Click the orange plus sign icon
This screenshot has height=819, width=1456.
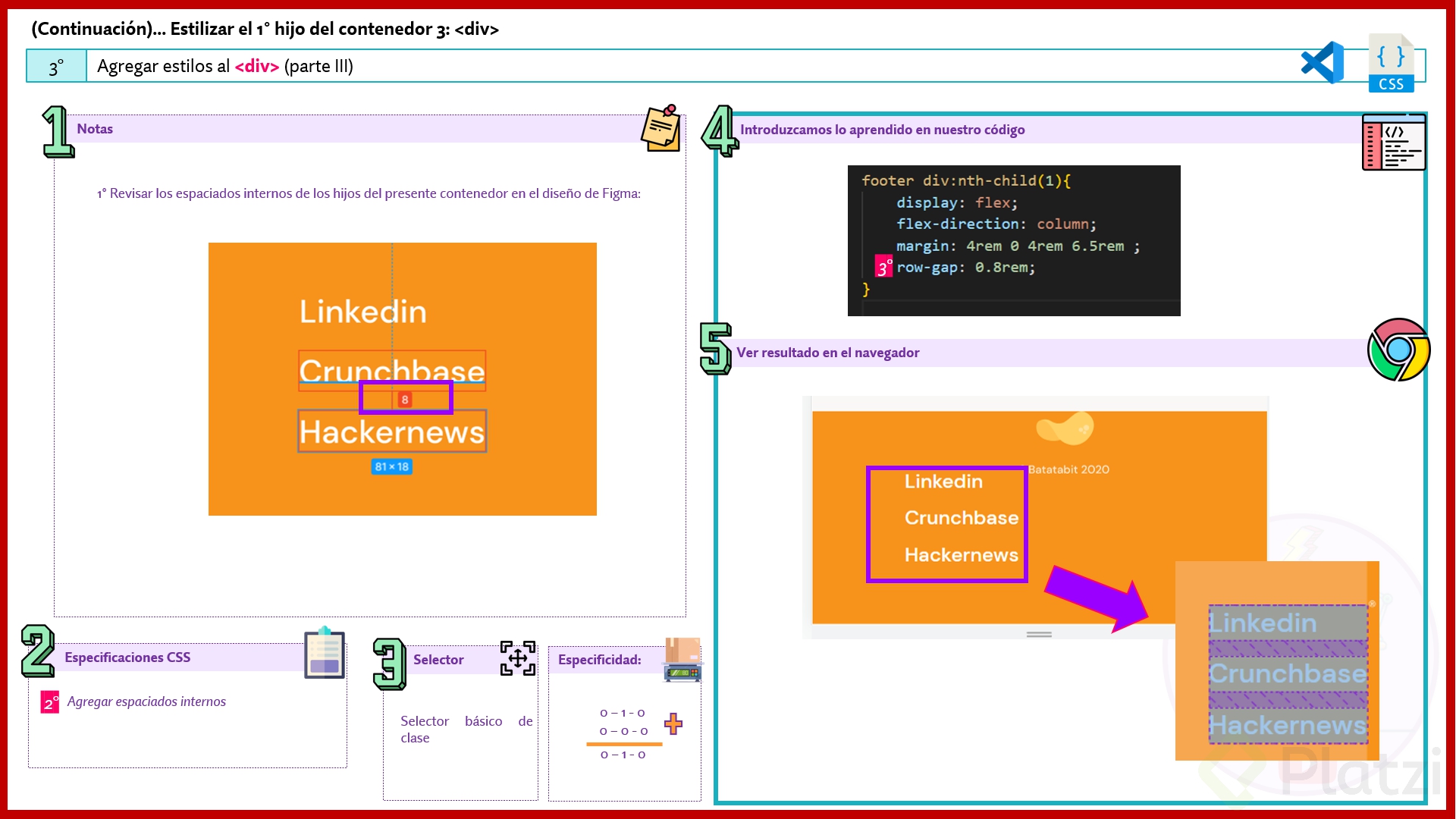(673, 723)
